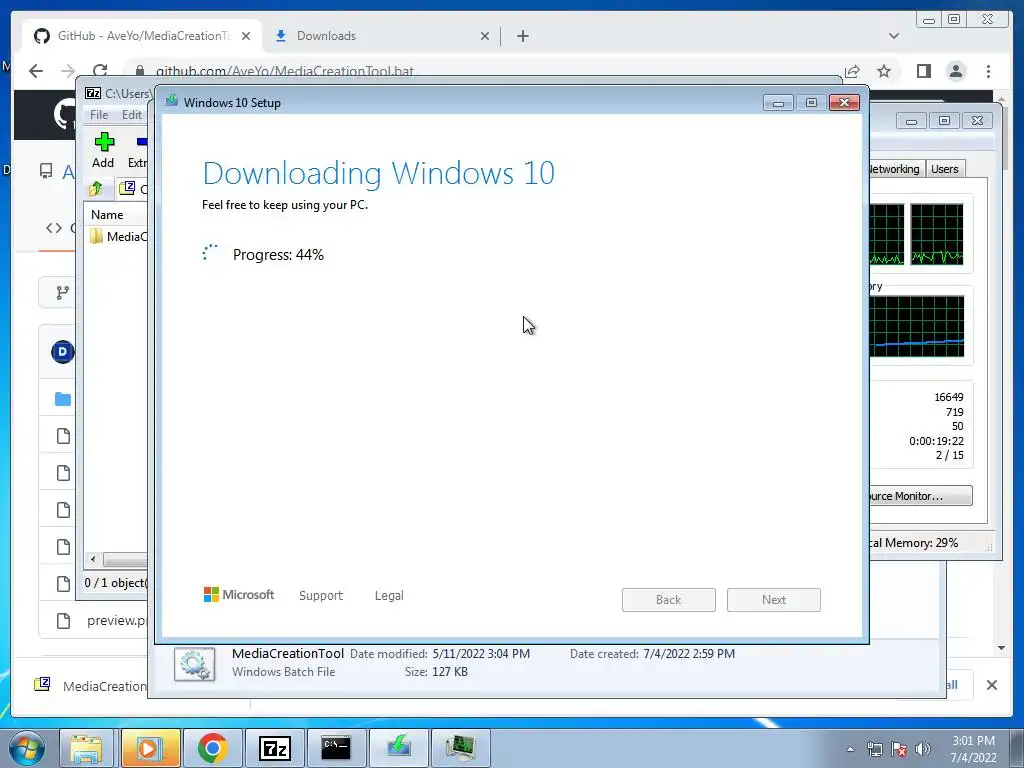The image size is (1024, 768).
Task: Open the Chrome profile avatar
Action: 956,71
